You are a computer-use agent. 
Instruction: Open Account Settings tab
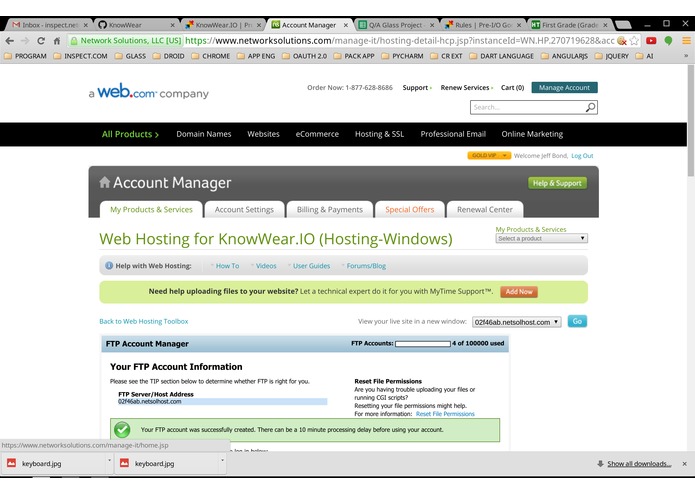(x=244, y=210)
